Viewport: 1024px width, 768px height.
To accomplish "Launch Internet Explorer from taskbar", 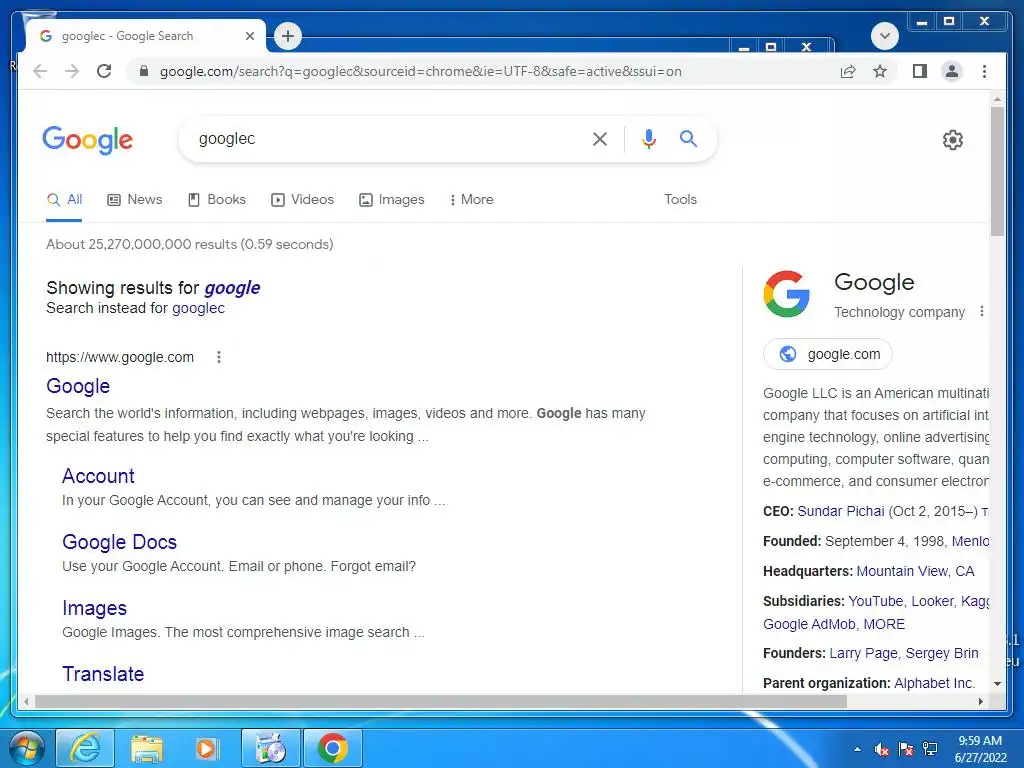I will point(86,748).
